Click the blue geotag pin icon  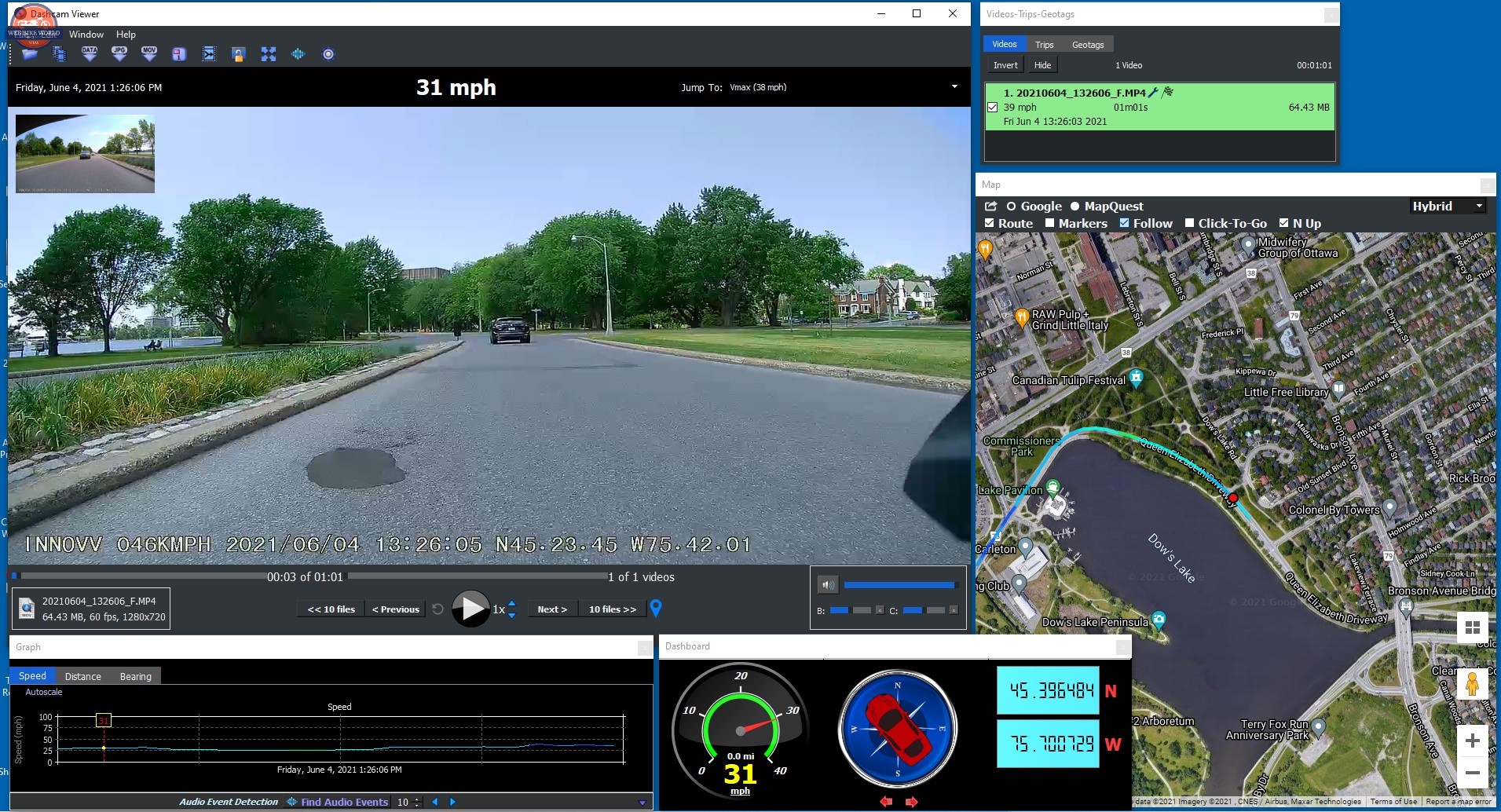(656, 608)
